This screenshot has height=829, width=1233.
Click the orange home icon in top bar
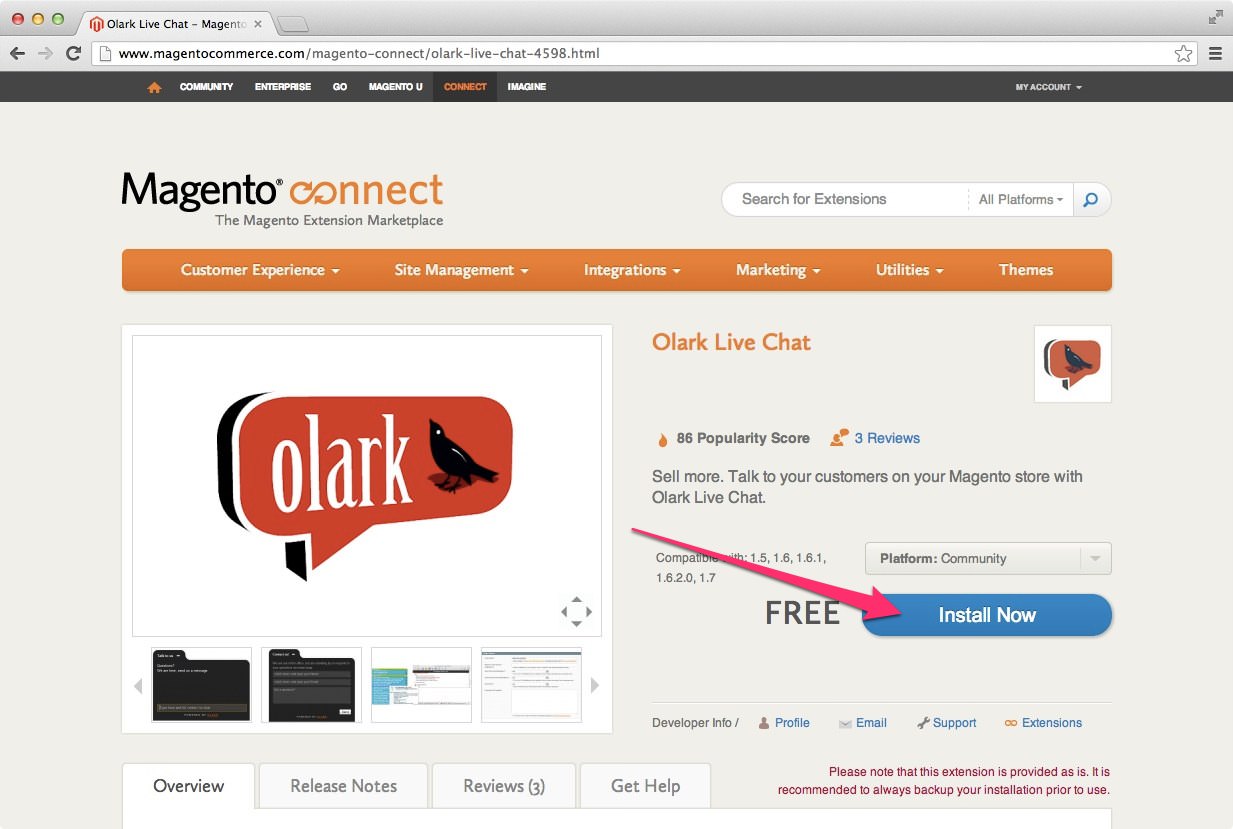pos(154,87)
